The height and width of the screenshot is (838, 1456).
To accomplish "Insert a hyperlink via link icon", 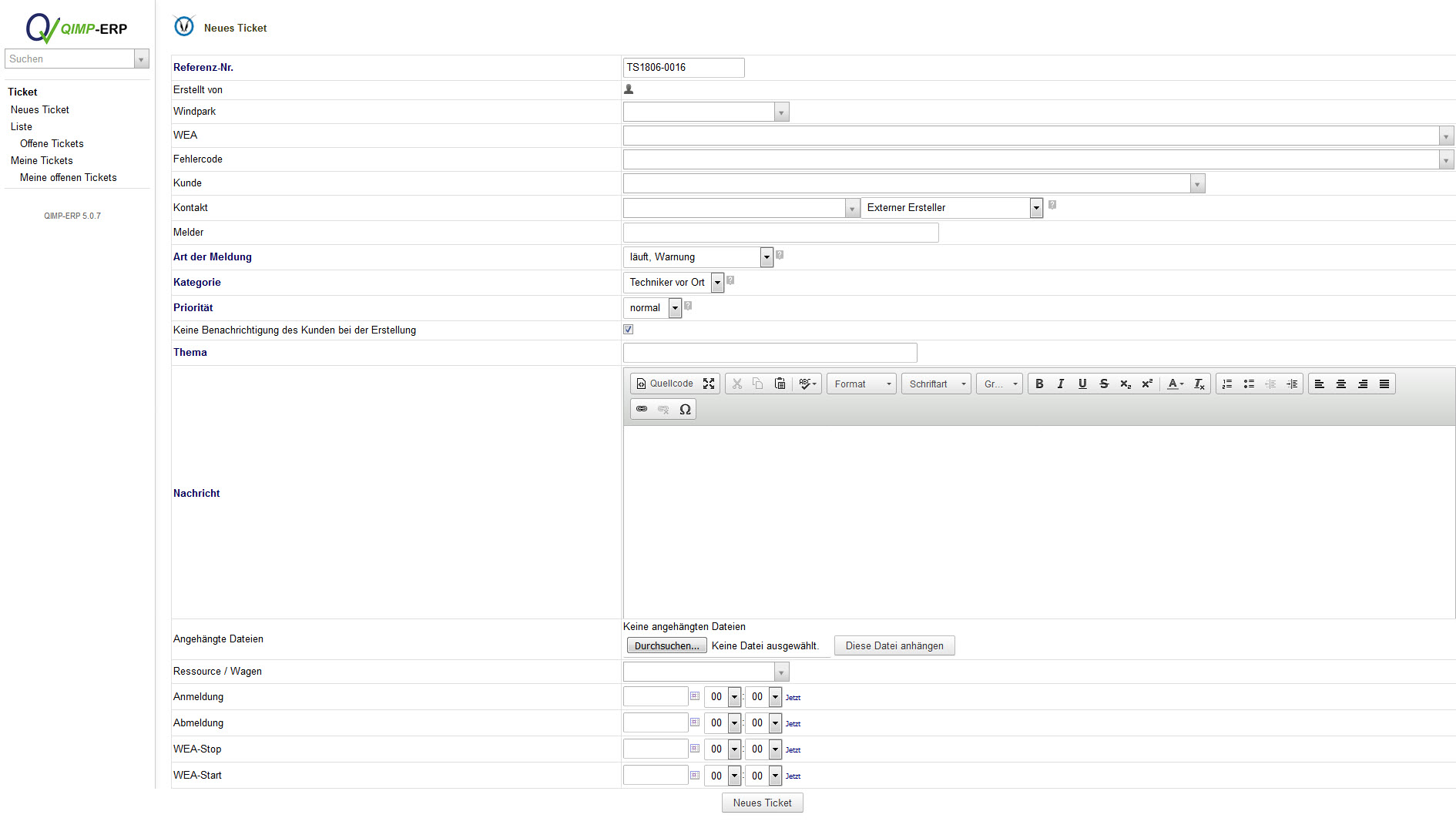I will coord(642,409).
